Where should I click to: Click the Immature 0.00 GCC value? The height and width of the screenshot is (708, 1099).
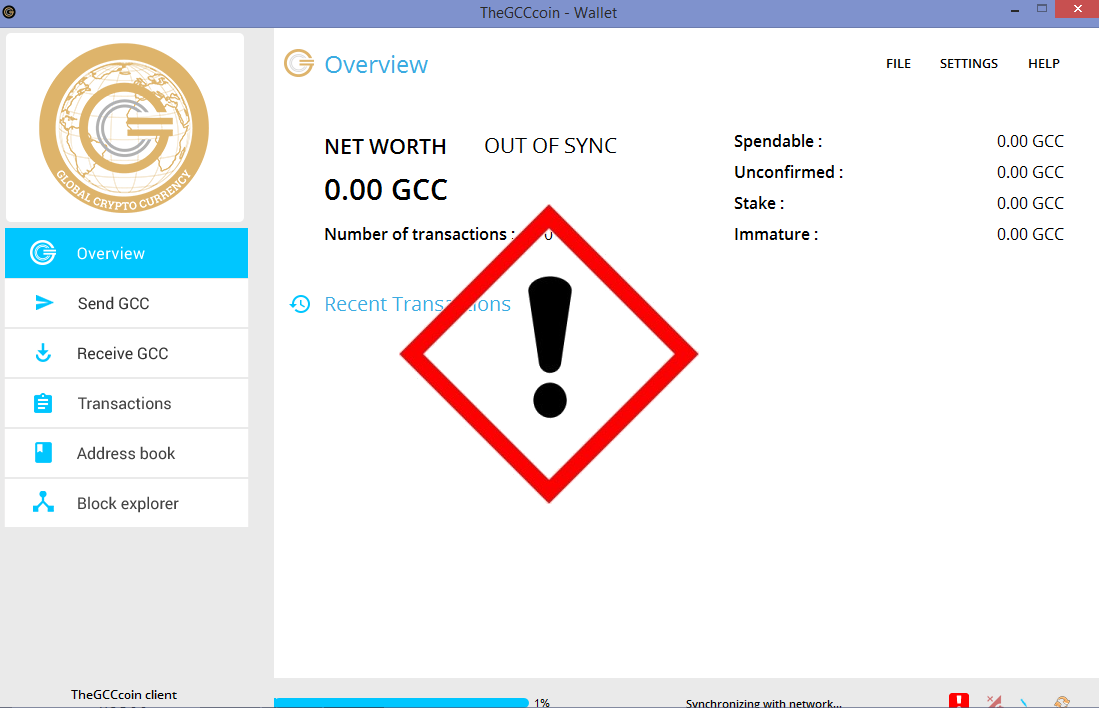(x=1030, y=234)
